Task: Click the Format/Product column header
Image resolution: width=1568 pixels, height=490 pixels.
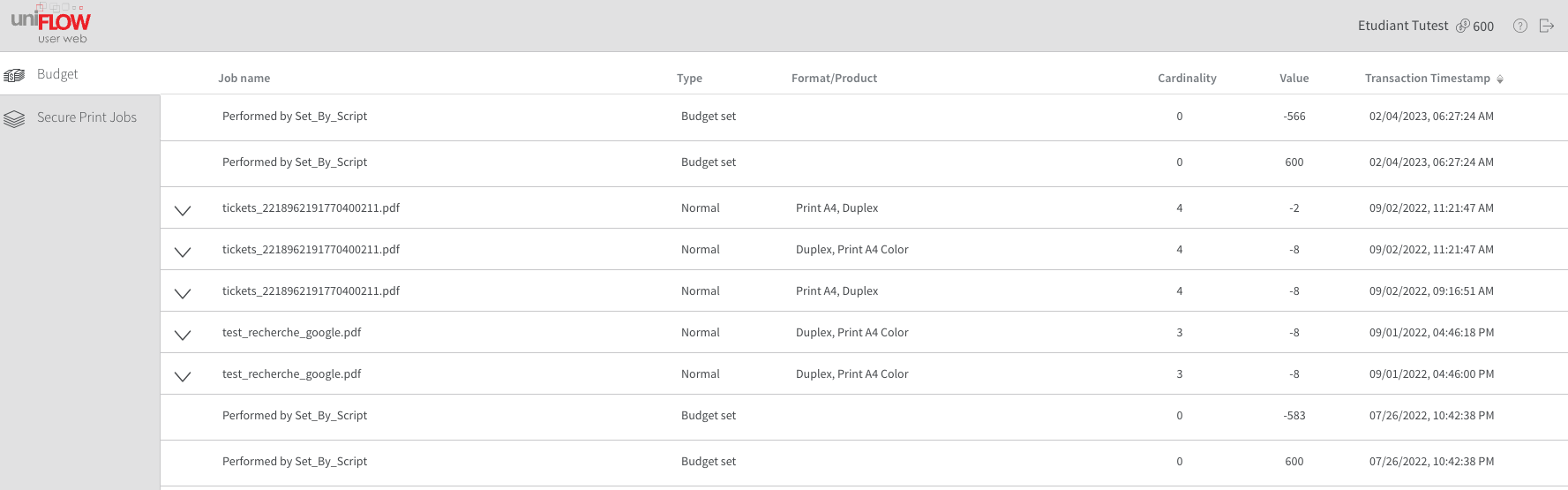Action: 834,79
